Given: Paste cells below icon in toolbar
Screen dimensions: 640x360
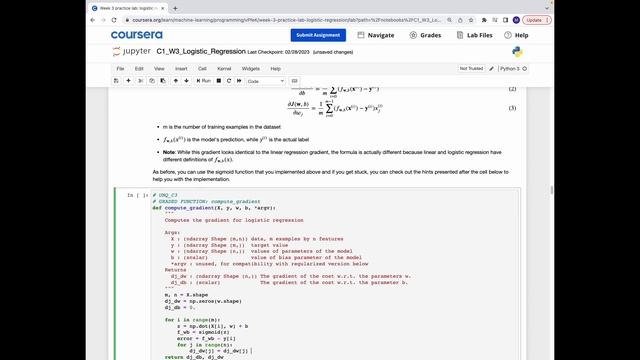Looking at the screenshot, I should click(x=163, y=81).
